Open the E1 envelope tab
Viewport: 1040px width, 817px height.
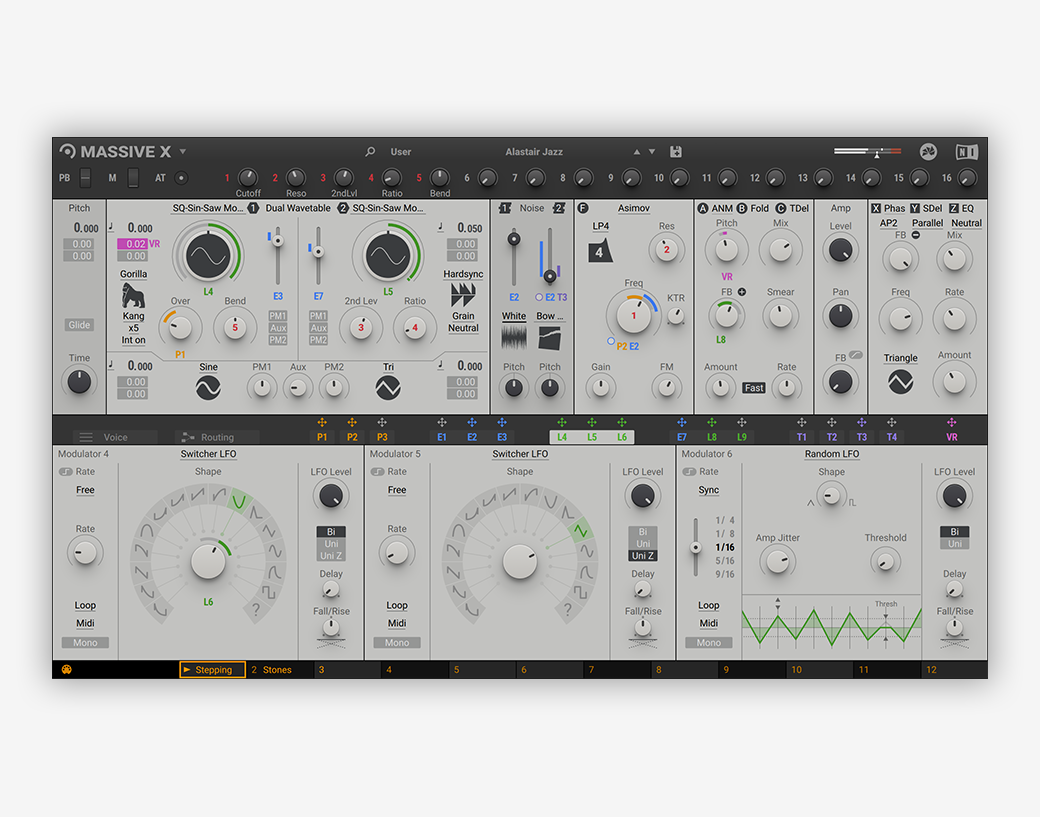[x=442, y=437]
